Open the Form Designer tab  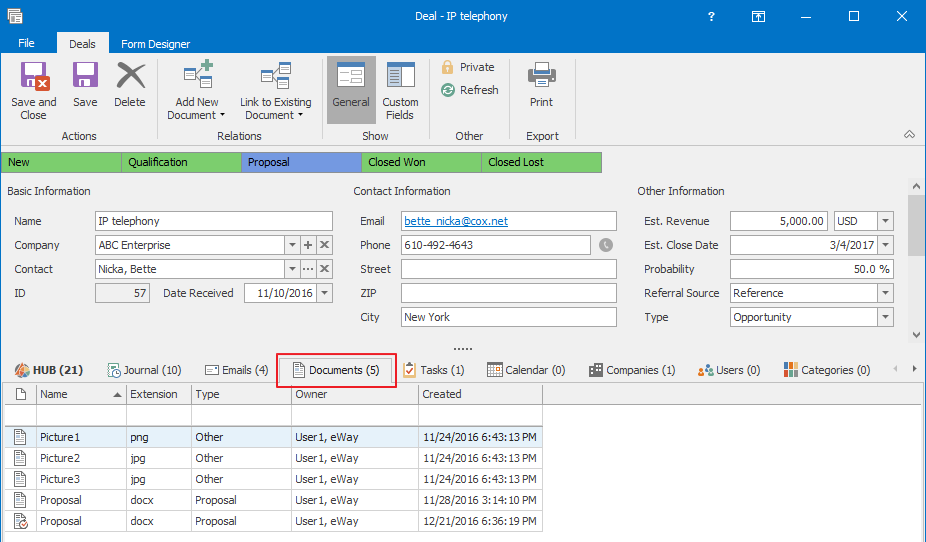pos(155,44)
